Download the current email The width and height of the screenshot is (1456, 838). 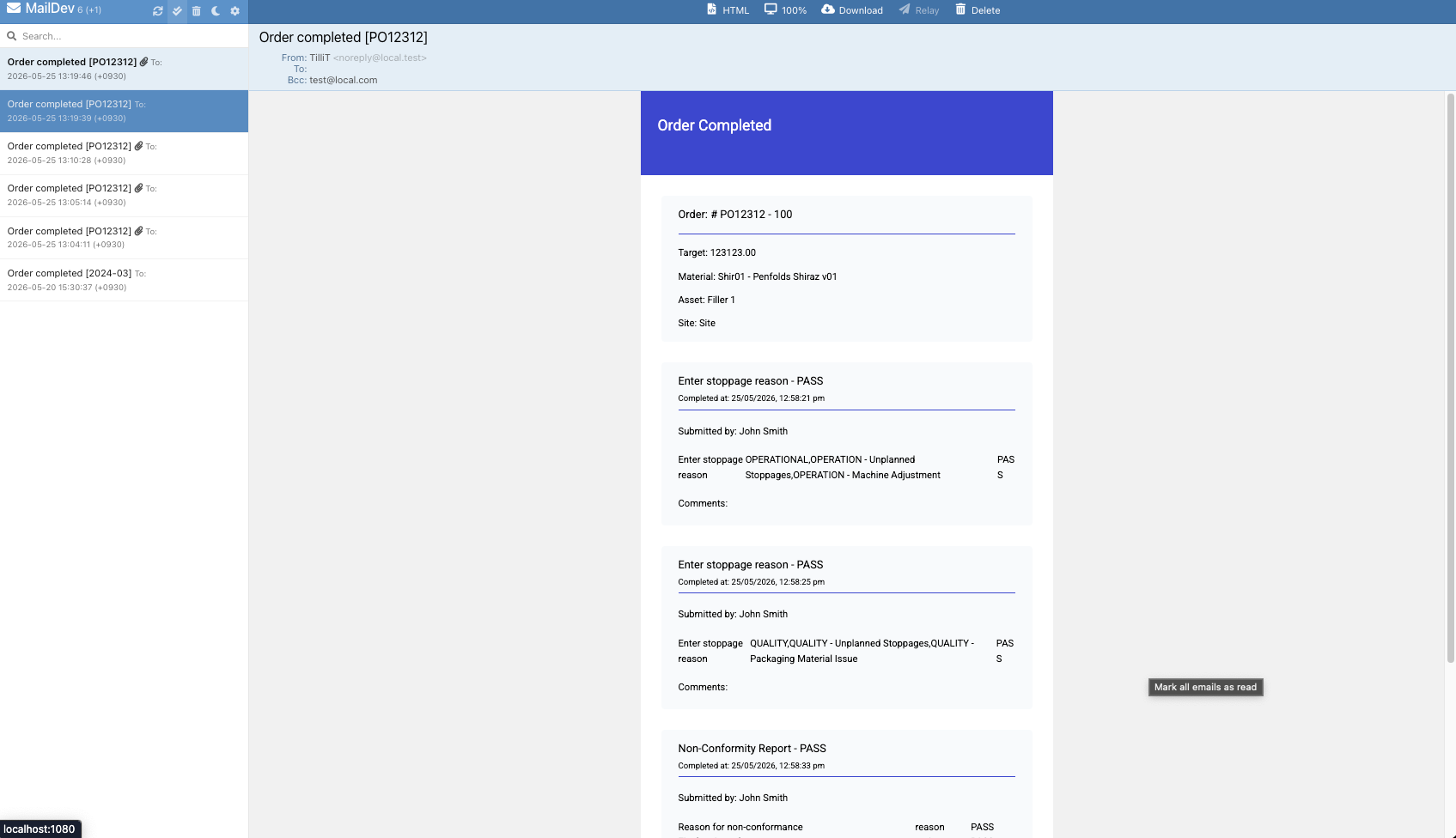(852, 10)
